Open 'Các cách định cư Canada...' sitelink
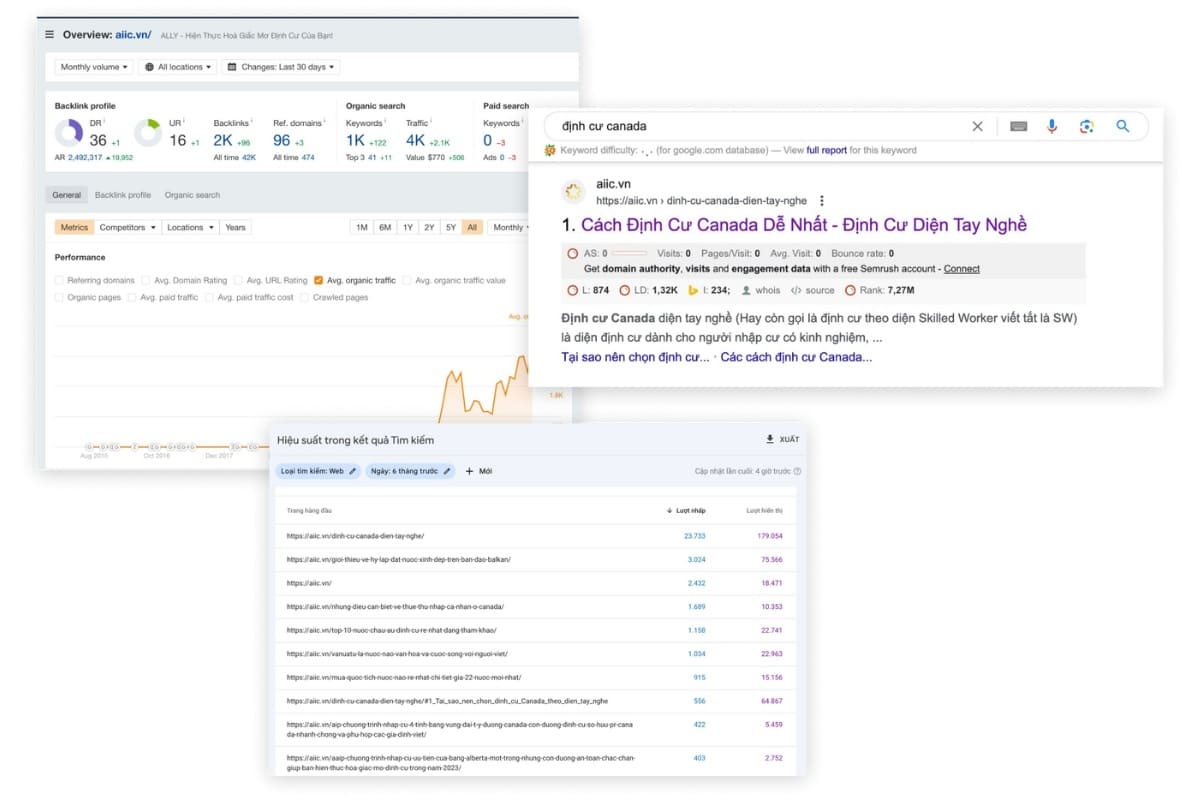This screenshot has width=1200, height=800. (x=796, y=357)
